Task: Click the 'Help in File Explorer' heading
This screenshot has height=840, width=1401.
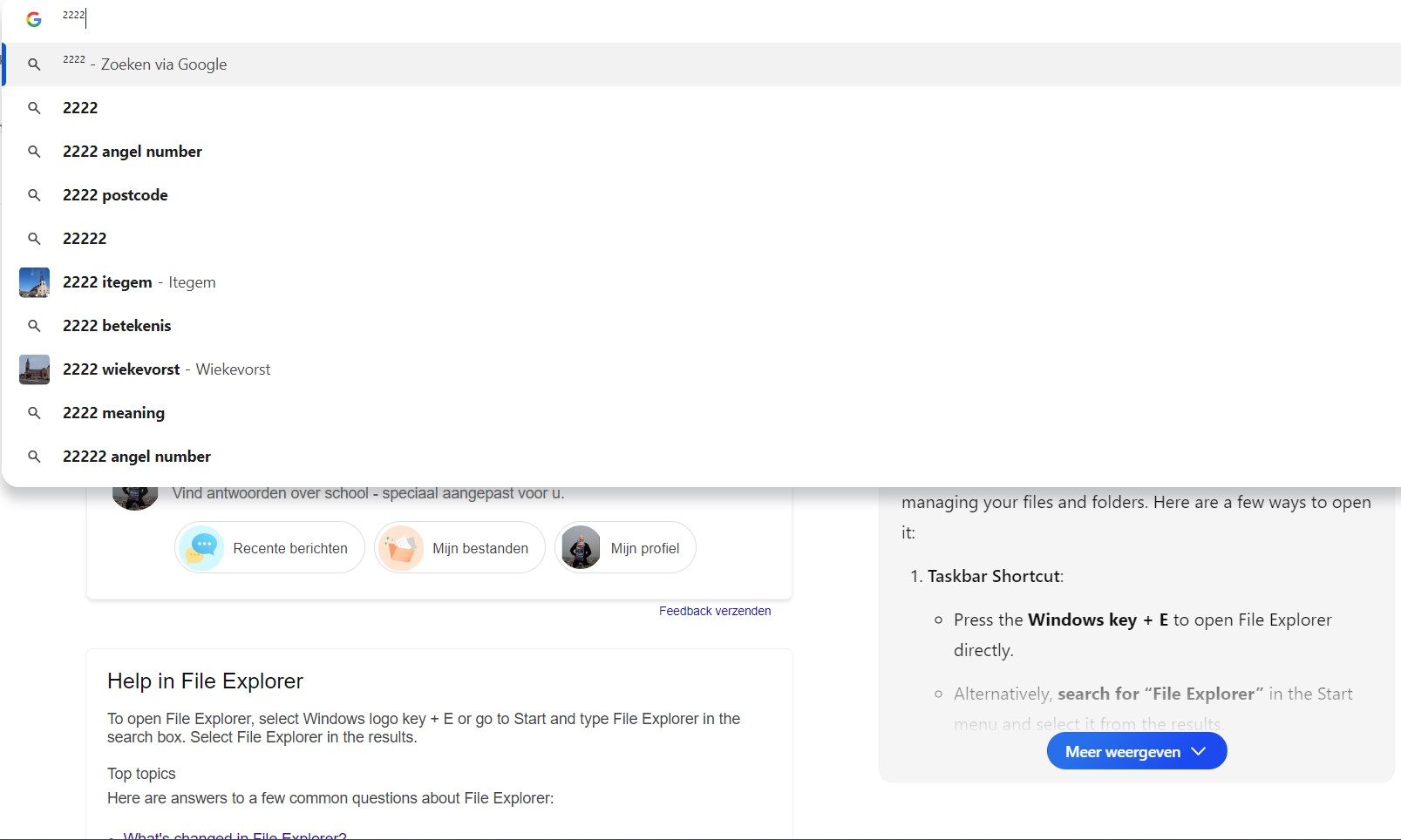Action: (205, 681)
